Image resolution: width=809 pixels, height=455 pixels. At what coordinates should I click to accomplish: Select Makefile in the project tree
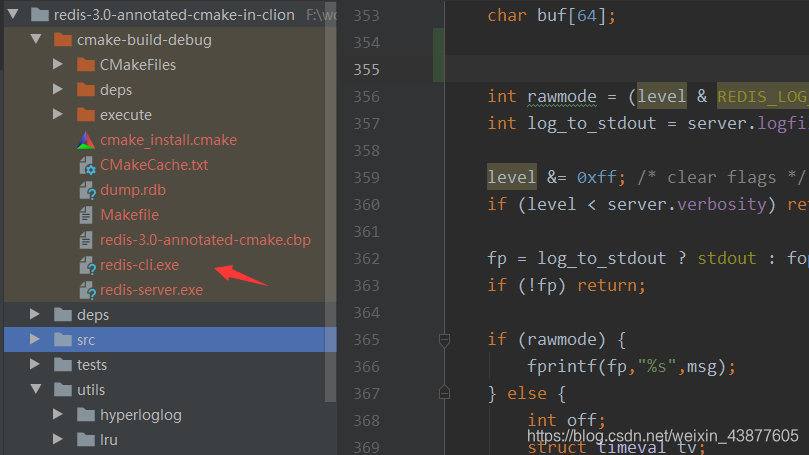tap(130, 215)
